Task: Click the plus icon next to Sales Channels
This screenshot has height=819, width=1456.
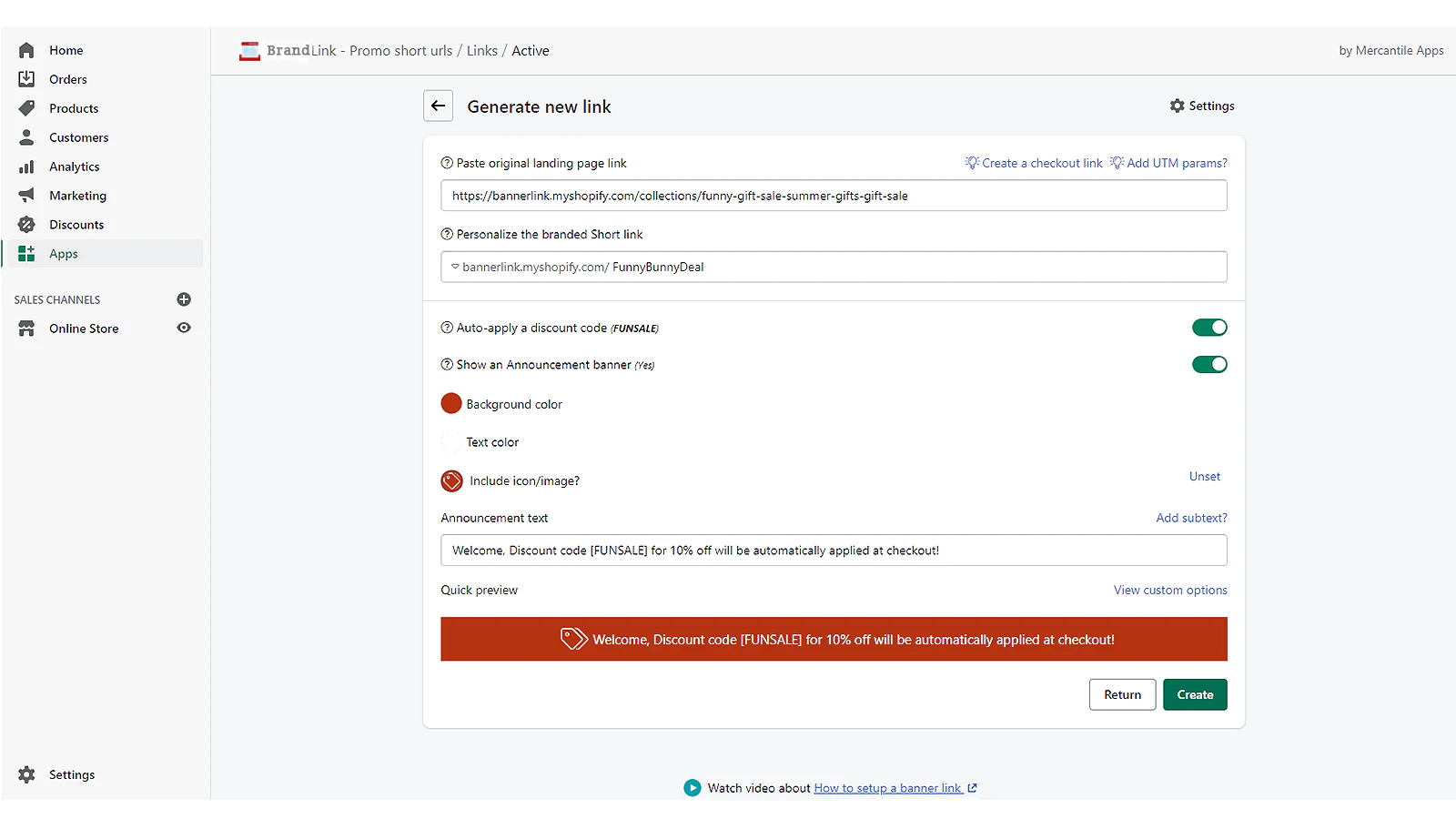Action: pos(184,299)
